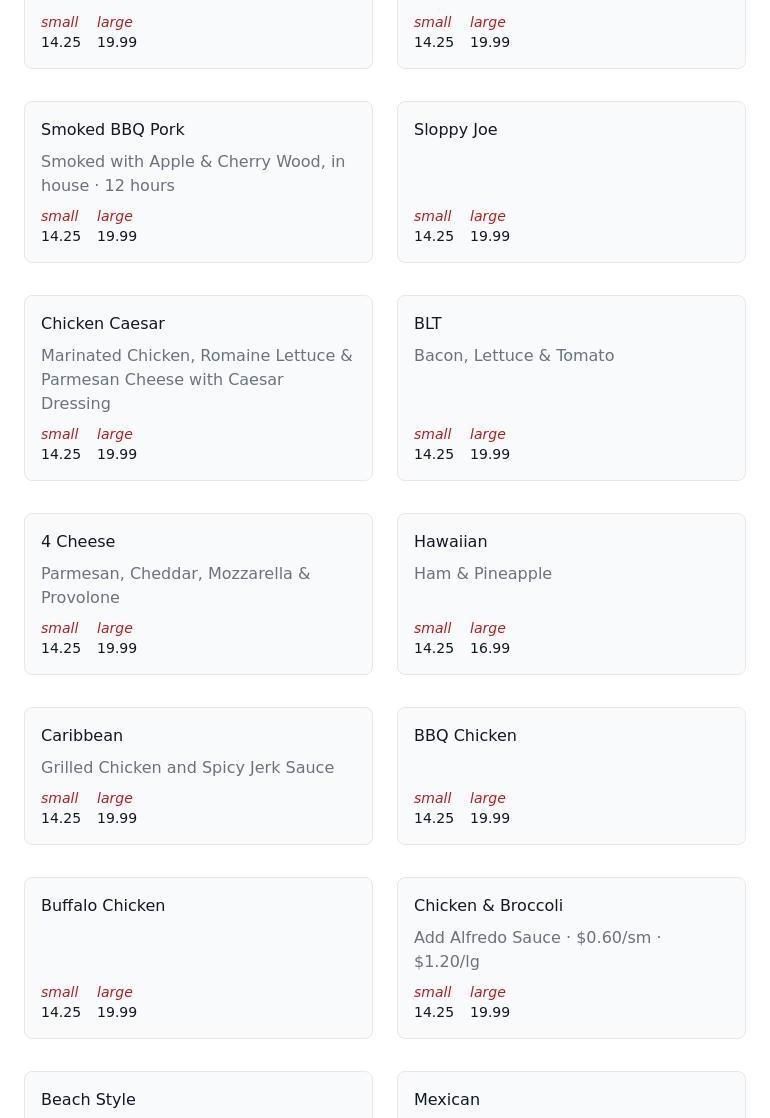Screen dimensions: 770x1118
Task: Select the 4 Cheese item heading
Action: [78, 542]
